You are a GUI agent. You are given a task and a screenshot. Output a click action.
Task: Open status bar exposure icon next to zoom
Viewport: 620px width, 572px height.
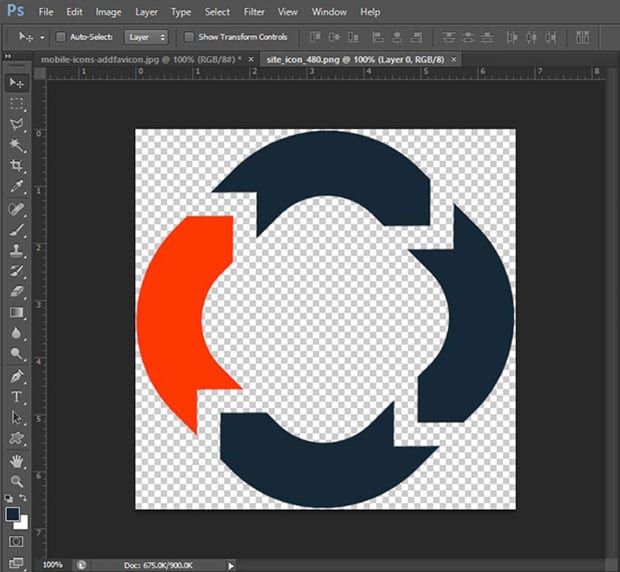(x=81, y=565)
